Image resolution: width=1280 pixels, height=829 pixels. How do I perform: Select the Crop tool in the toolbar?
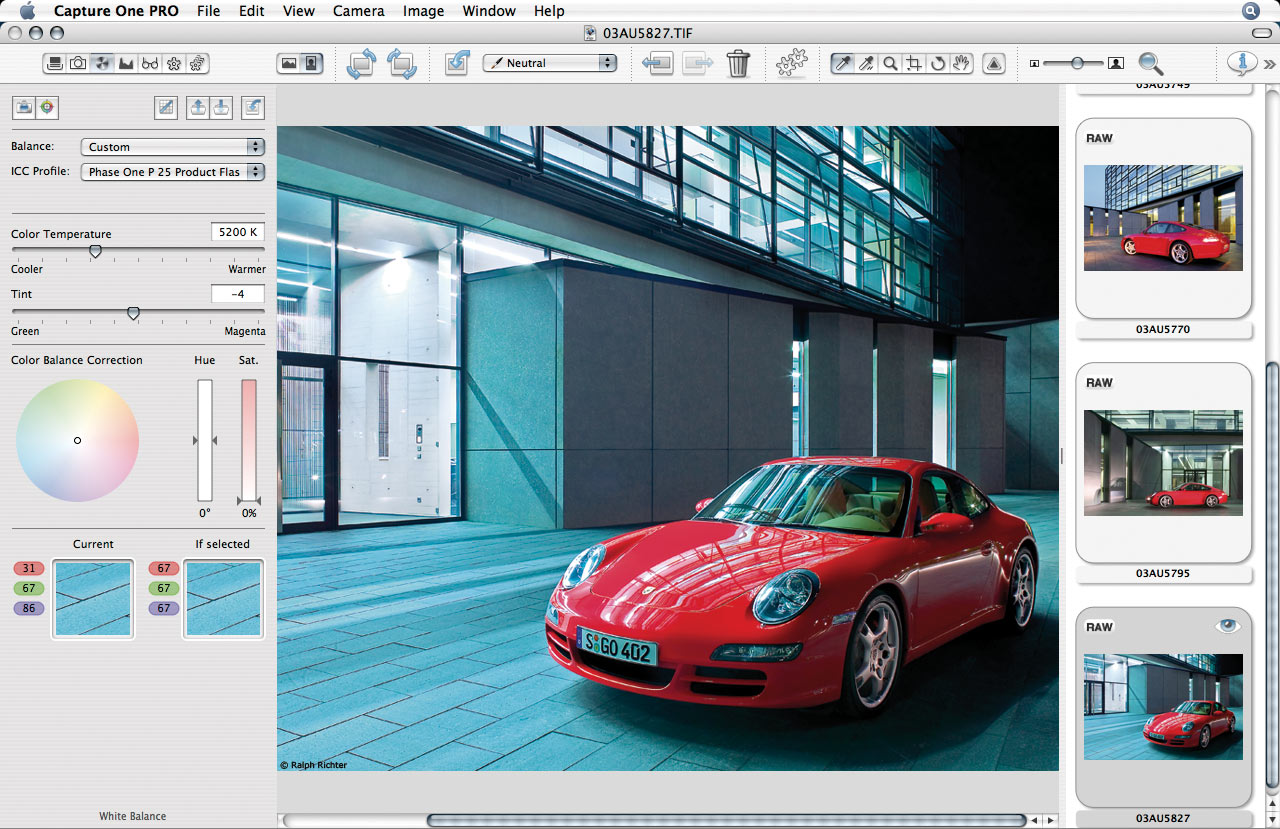pyautogui.click(x=914, y=63)
